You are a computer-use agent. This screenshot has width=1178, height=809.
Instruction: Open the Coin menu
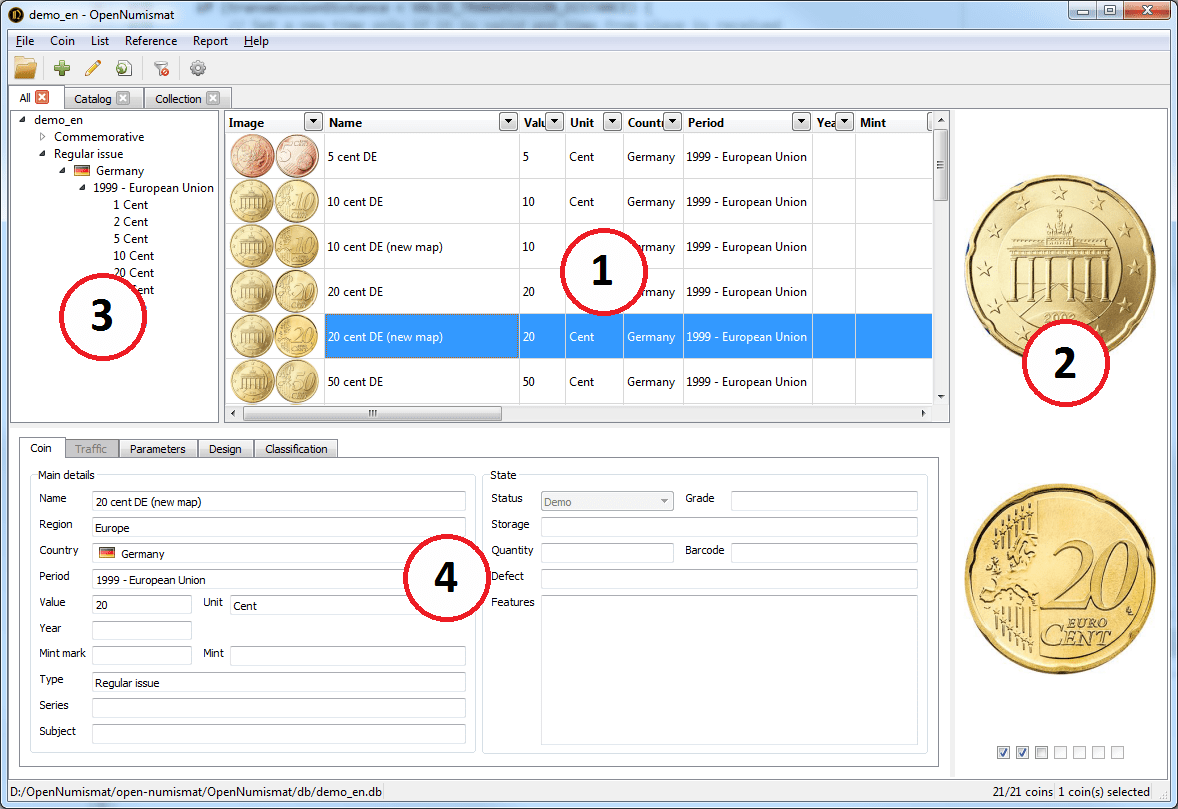[x=62, y=41]
